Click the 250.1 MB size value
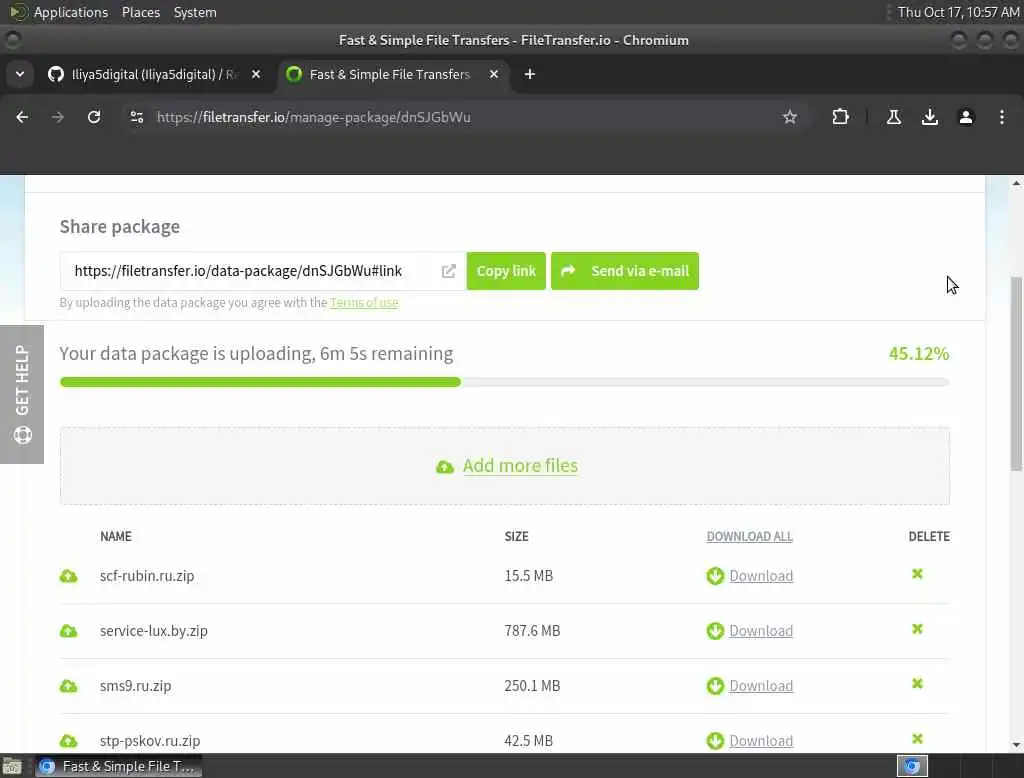The height and width of the screenshot is (778, 1024). pyautogui.click(x=532, y=685)
